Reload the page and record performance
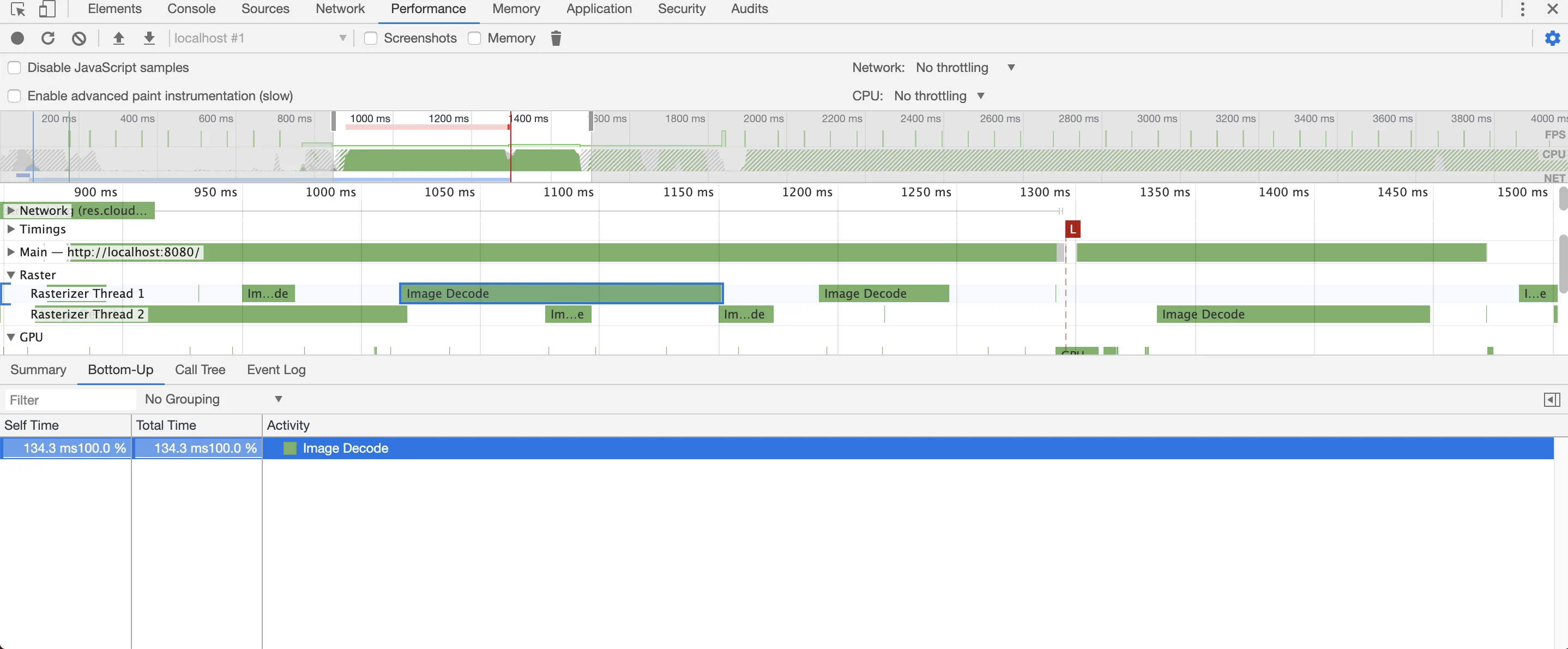Screen dimensions: 1568x649 click(x=47, y=38)
